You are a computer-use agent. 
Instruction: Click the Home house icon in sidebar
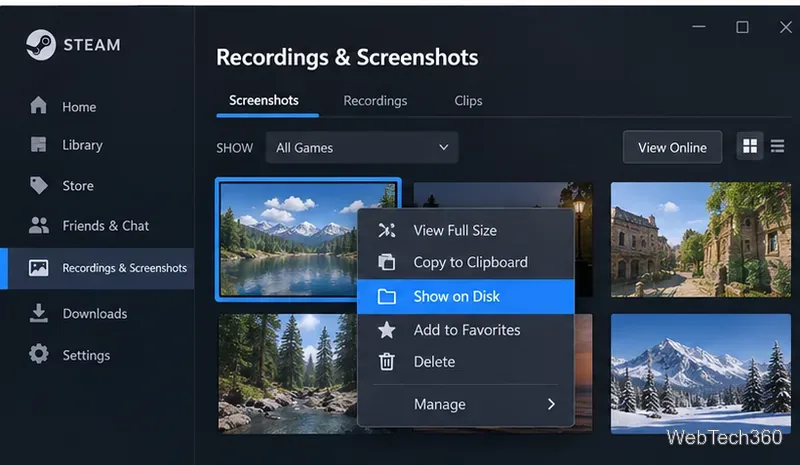[38, 106]
